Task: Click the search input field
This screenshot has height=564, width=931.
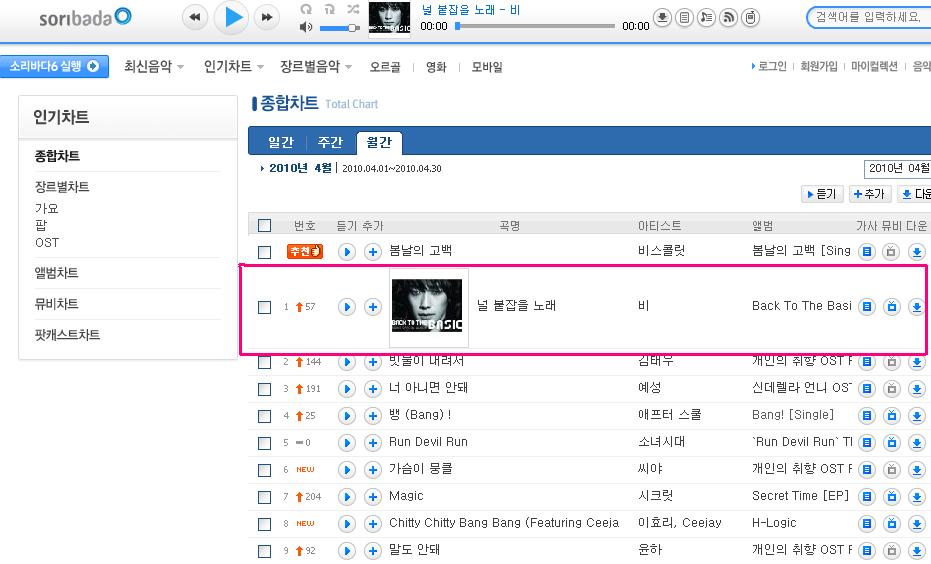Action: click(x=869, y=17)
